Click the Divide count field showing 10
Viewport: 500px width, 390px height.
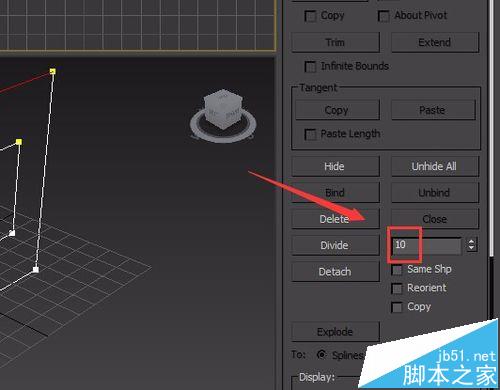point(427,245)
